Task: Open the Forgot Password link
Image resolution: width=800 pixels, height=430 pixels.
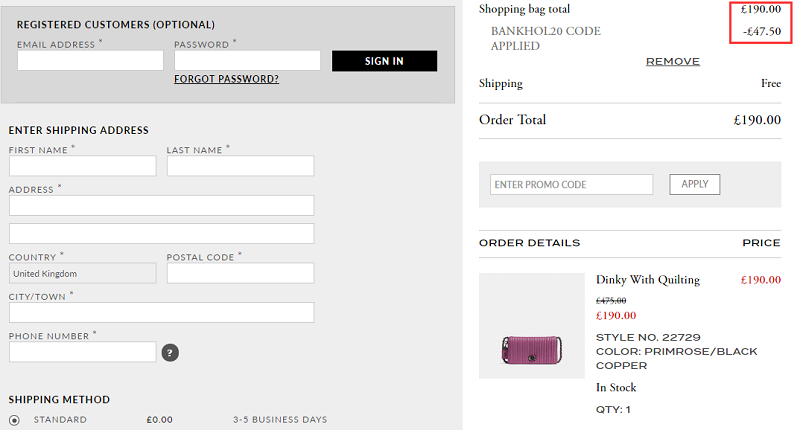Action: (x=226, y=79)
